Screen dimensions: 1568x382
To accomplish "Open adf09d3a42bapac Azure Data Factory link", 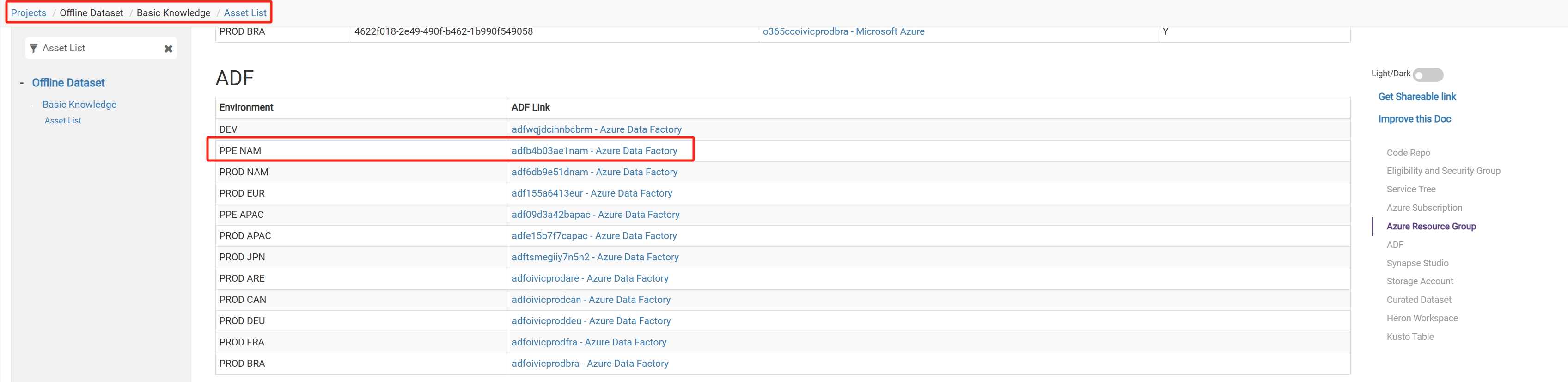I will tap(596, 215).
